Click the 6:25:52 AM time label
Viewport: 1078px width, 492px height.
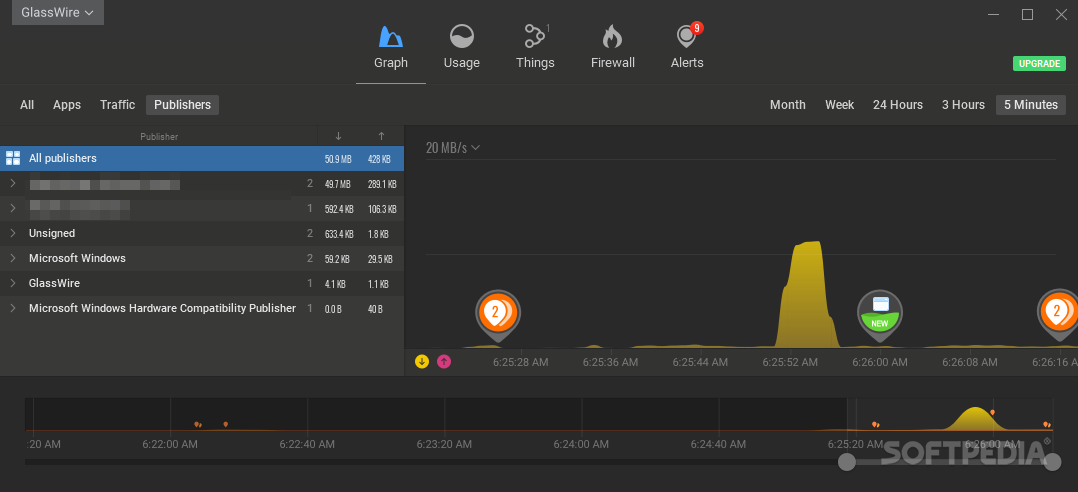(x=791, y=362)
